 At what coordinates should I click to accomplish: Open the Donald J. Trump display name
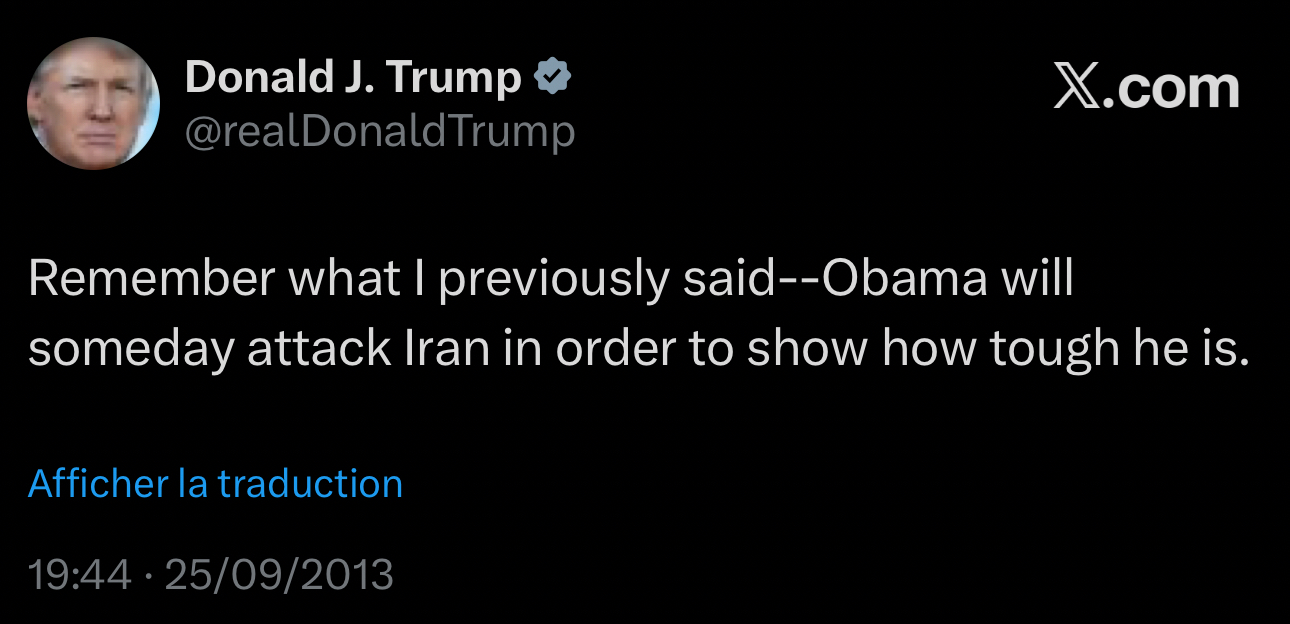point(352,77)
